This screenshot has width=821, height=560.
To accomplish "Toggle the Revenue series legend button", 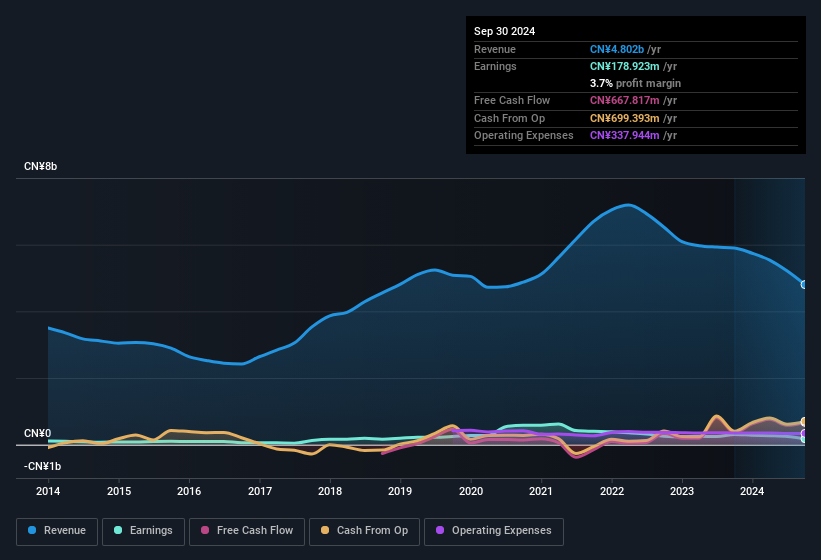I will (57, 531).
